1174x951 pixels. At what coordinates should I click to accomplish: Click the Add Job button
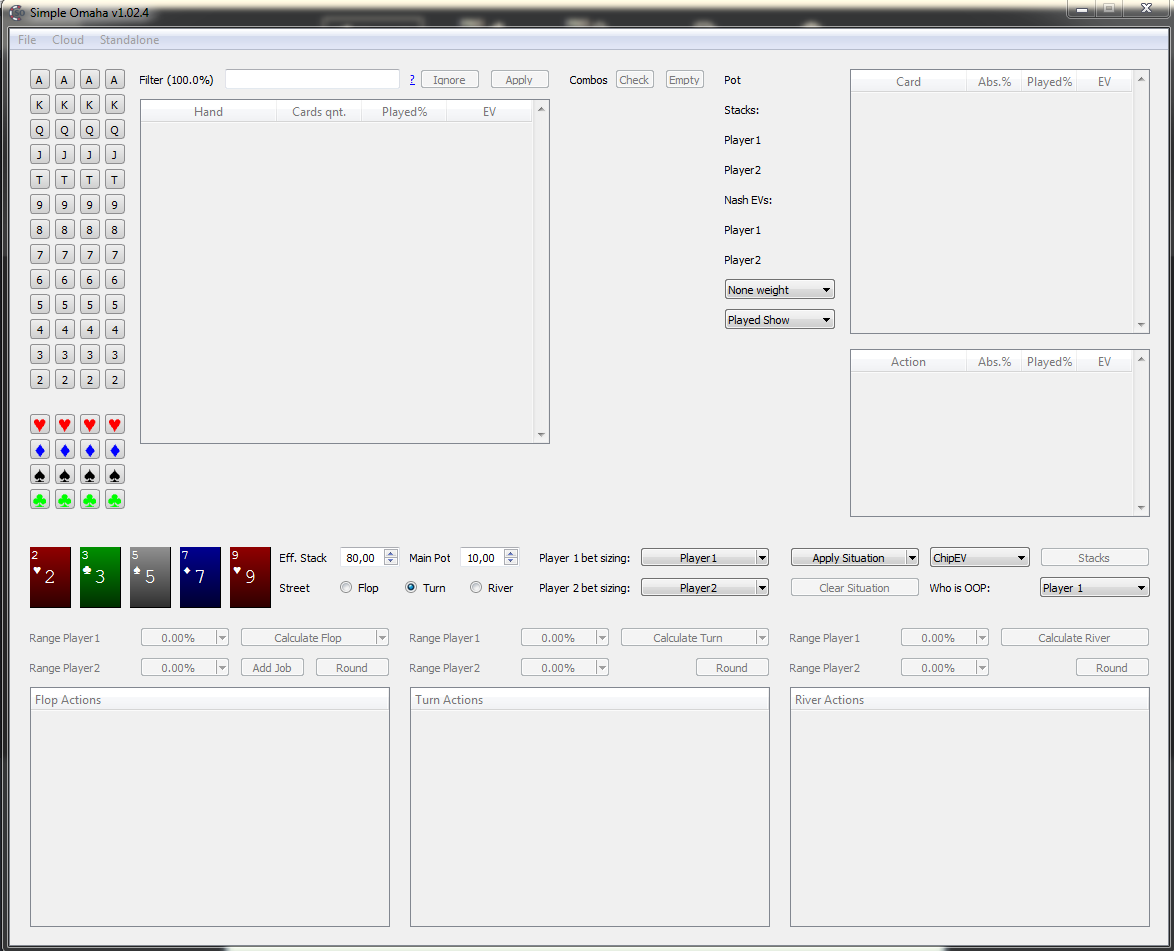pyautogui.click(x=272, y=668)
